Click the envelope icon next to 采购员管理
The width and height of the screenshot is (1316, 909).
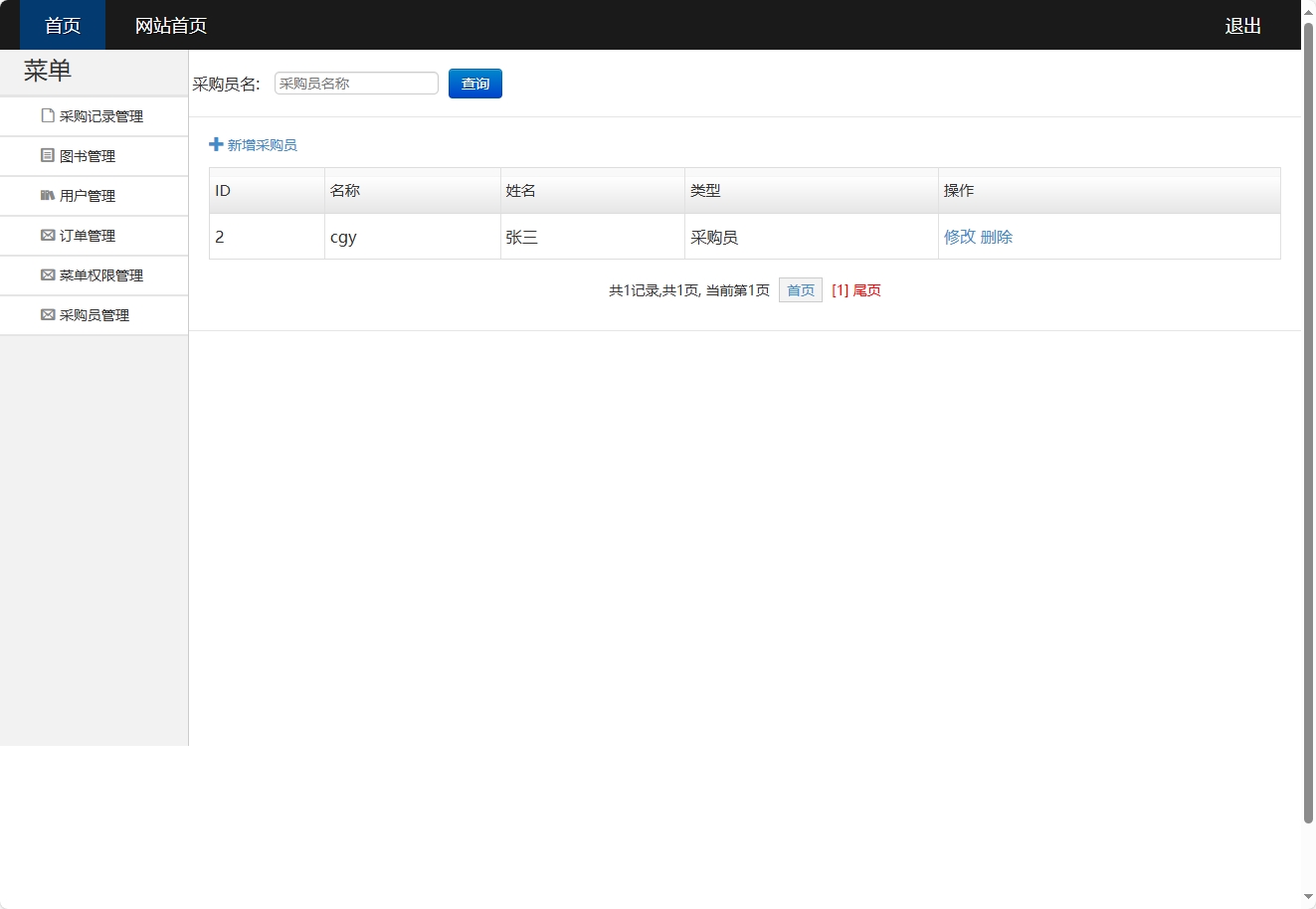coord(47,314)
